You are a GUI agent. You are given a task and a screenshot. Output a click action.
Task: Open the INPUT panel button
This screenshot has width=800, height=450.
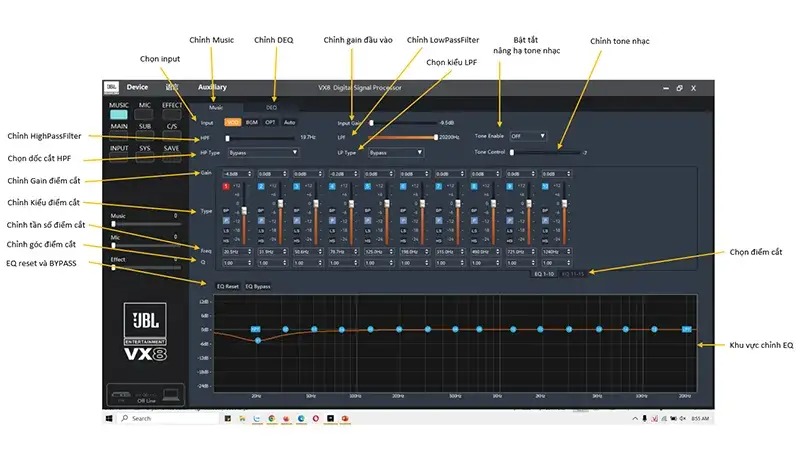118,158
